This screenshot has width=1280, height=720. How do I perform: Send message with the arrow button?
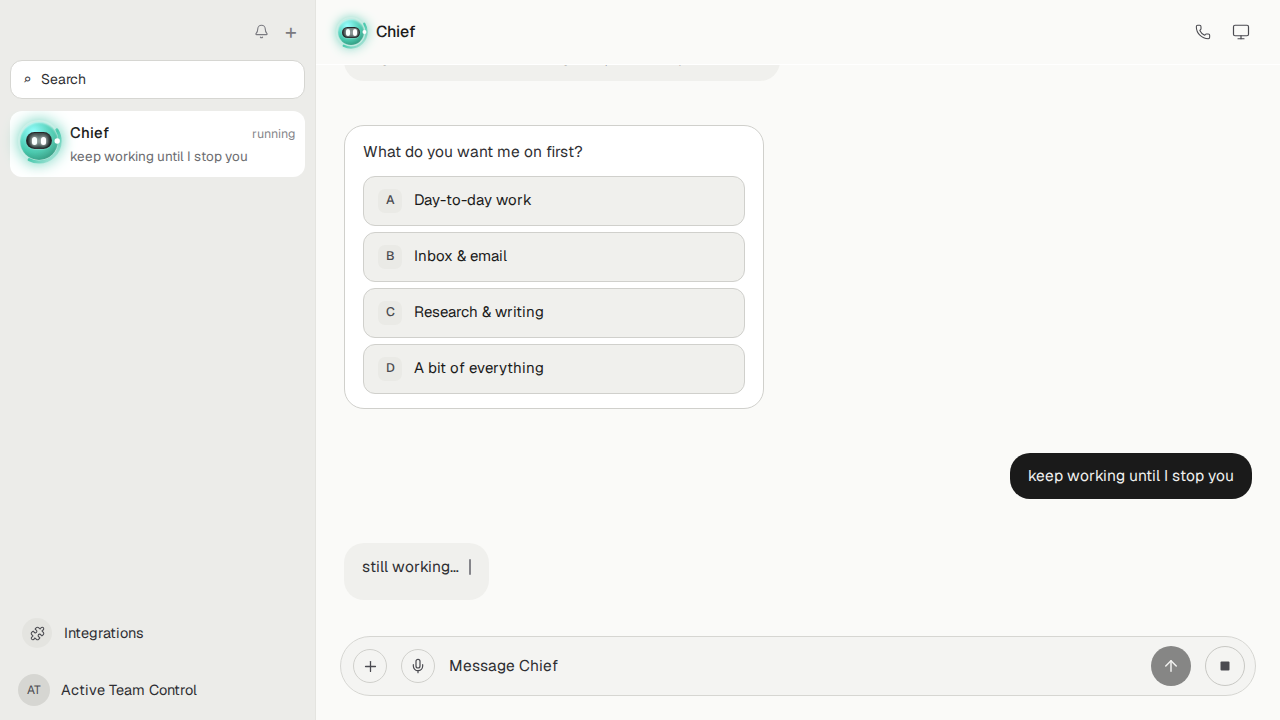[1171, 666]
